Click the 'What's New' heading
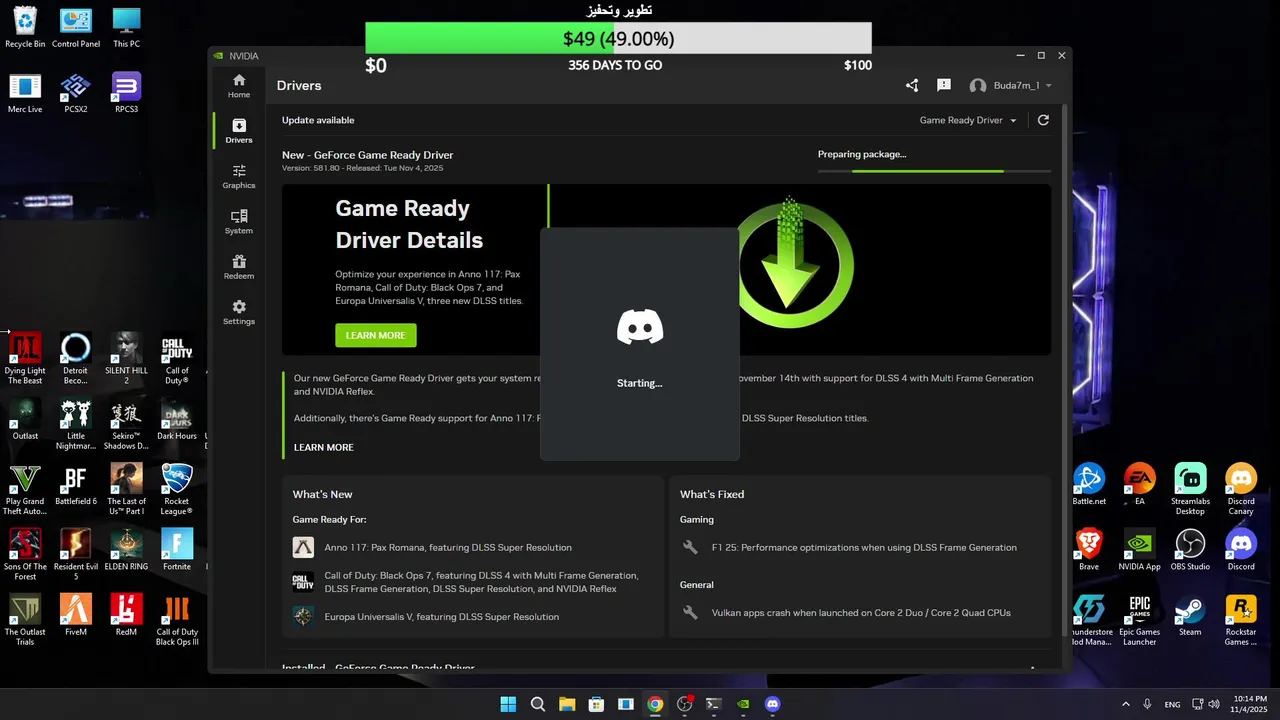Image resolution: width=1280 pixels, height=720 pixels. click(322, 494)
